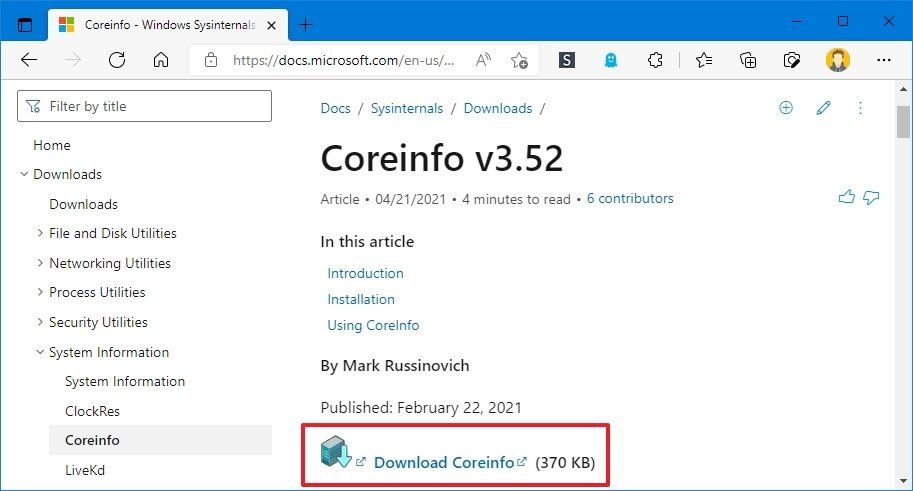Open nested System Information page item
Screen dimensions: 913x491
(x=125, y=382)
